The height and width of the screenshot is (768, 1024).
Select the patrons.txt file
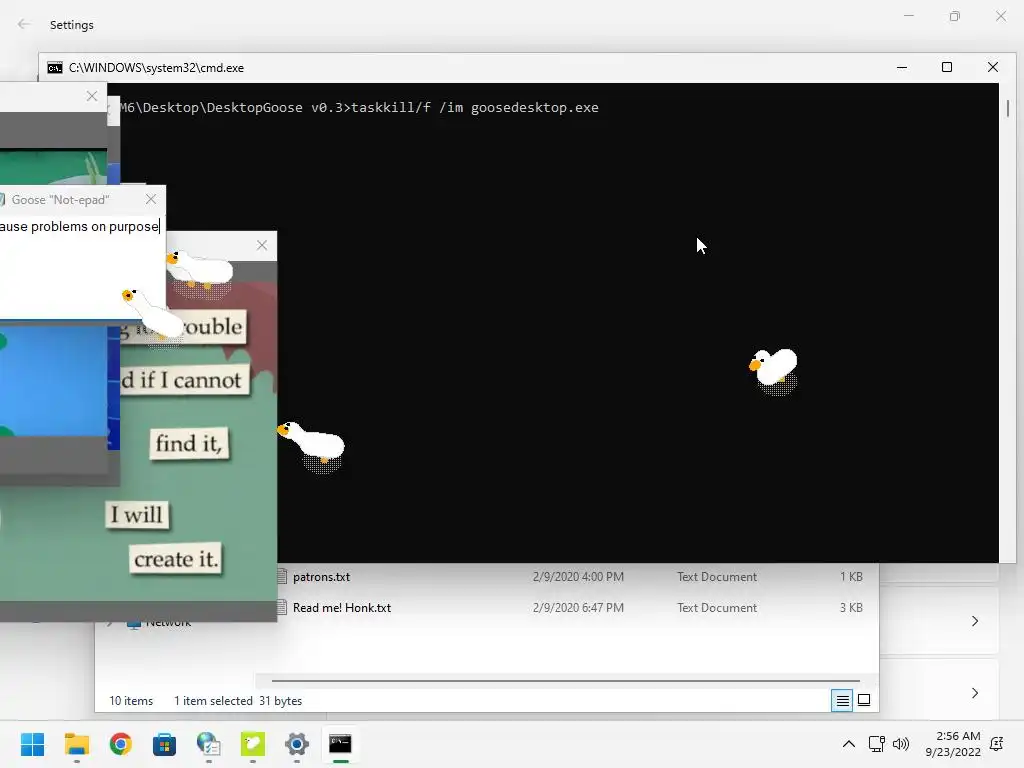[321, 577]
